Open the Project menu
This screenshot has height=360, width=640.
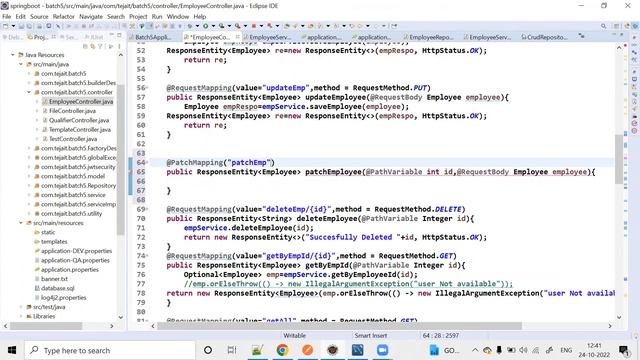pyautogui.click(x=138, y=16)
